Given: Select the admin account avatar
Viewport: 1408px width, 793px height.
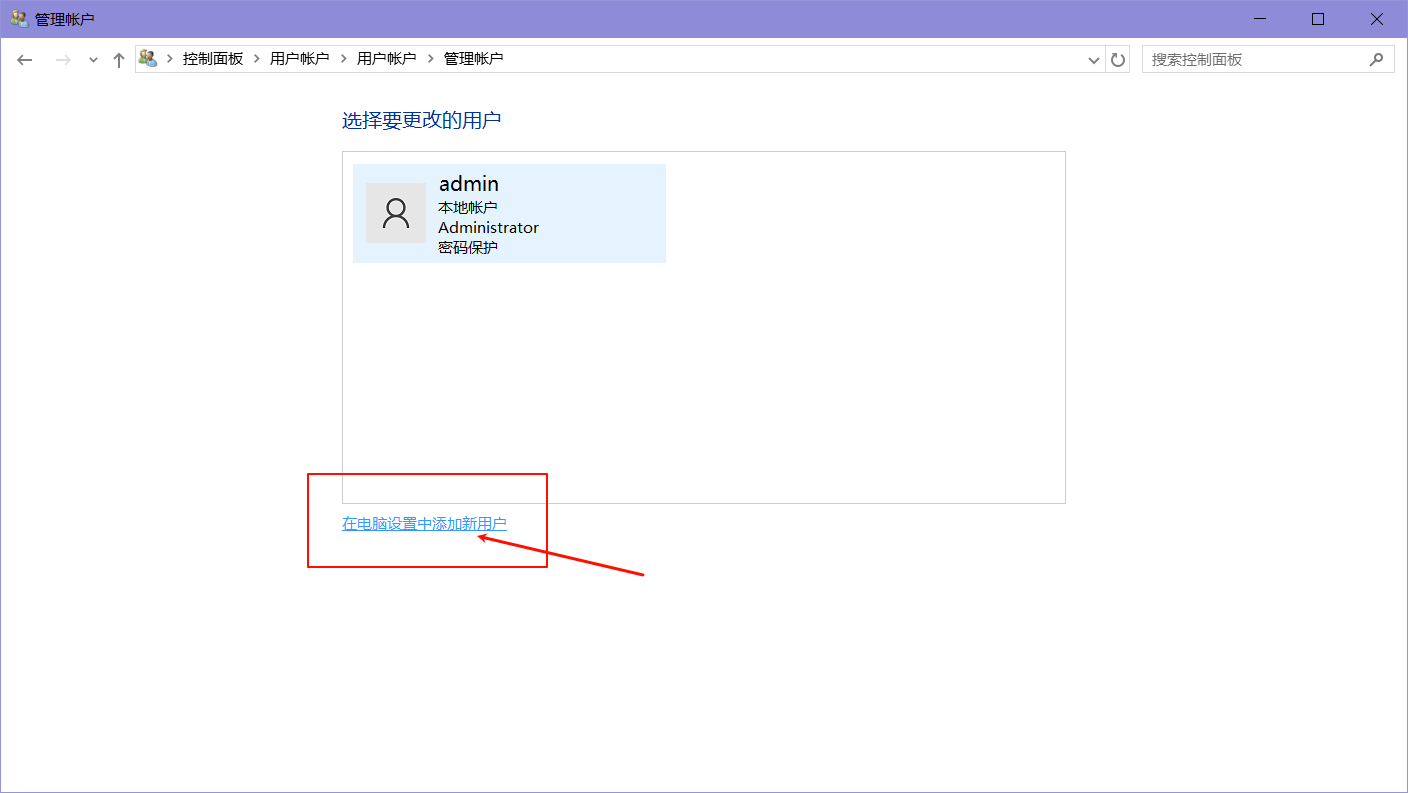Looking at the screenshot, I should [x=396, y=213].
